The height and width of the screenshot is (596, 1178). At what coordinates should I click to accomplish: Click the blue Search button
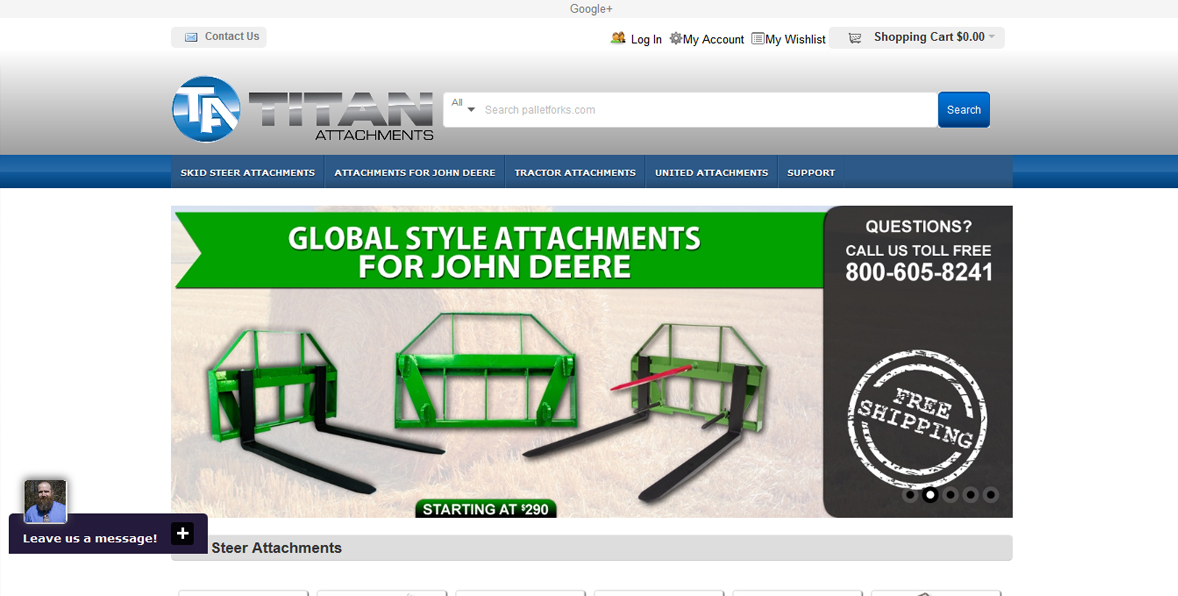[x=964, y=110]
